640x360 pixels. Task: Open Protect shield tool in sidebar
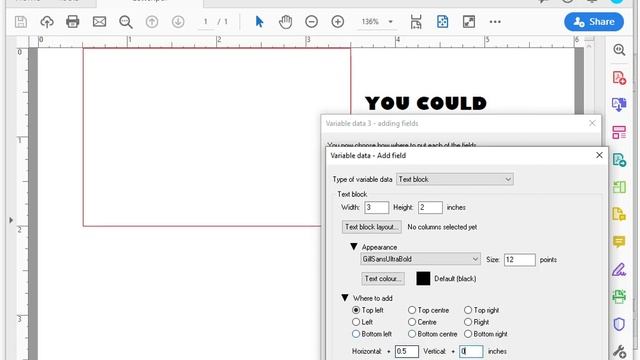[619, 324]
